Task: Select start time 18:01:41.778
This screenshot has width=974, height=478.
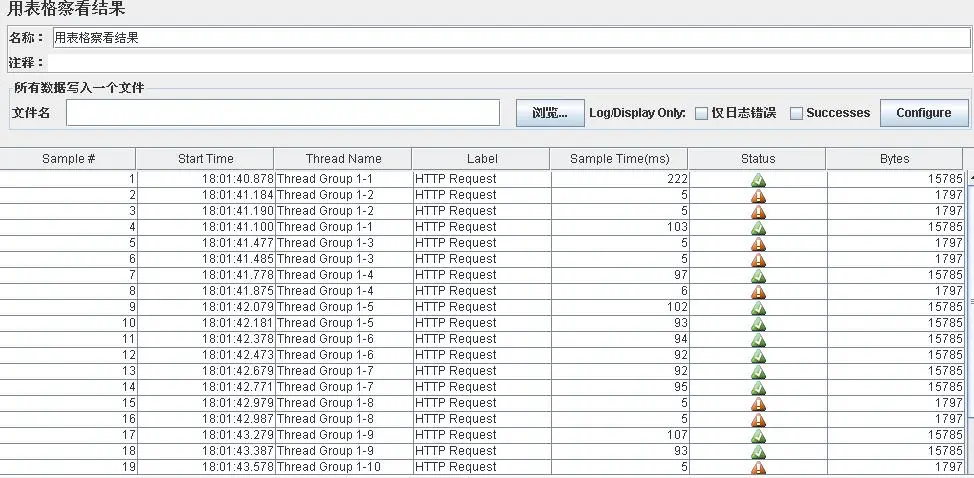Action: tap(206, 275)
